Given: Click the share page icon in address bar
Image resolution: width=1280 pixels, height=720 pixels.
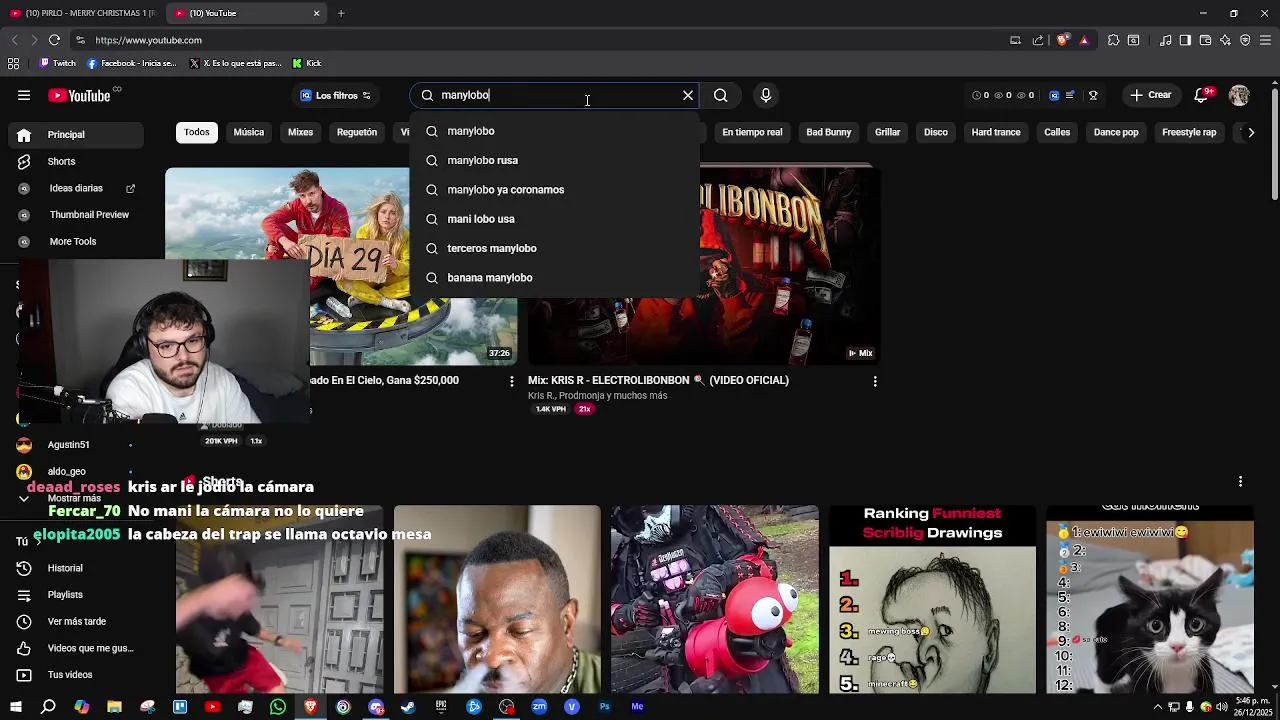Looking at the screenshot, I should click(1038, 40).
